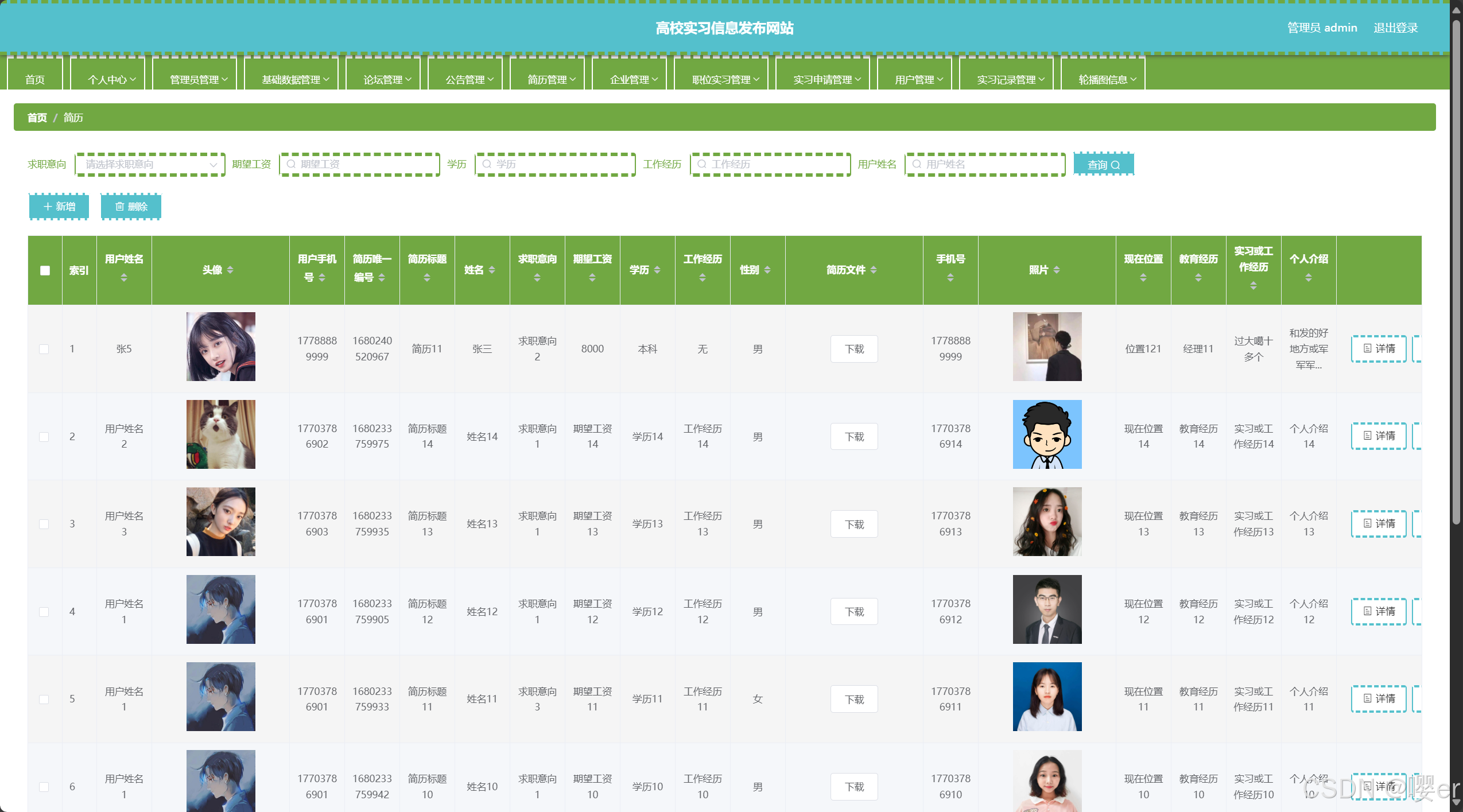Check the row checkbox for 张5
This screenshot has width=1463, height=812.
[44, 349]
